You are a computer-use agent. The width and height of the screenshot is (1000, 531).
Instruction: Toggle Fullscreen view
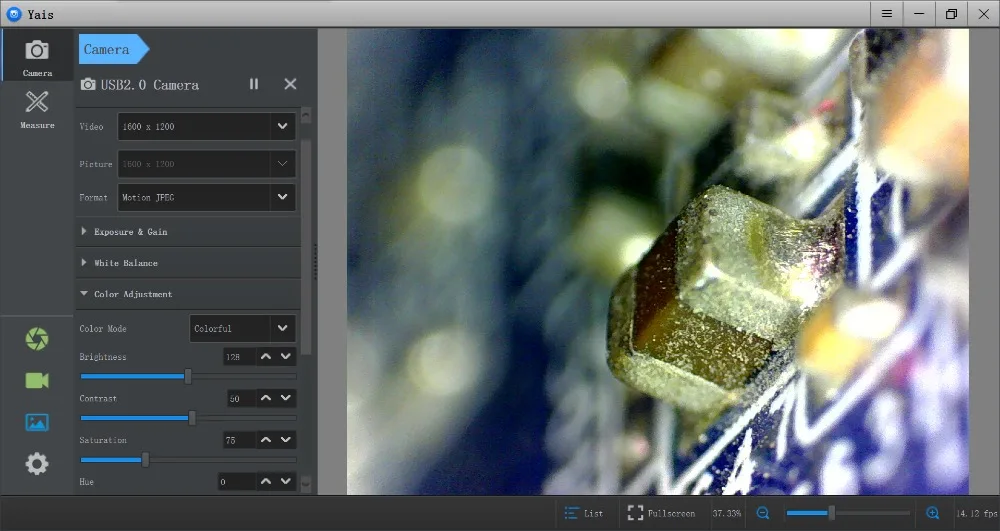pyautogui.click(x=661, y=513)
